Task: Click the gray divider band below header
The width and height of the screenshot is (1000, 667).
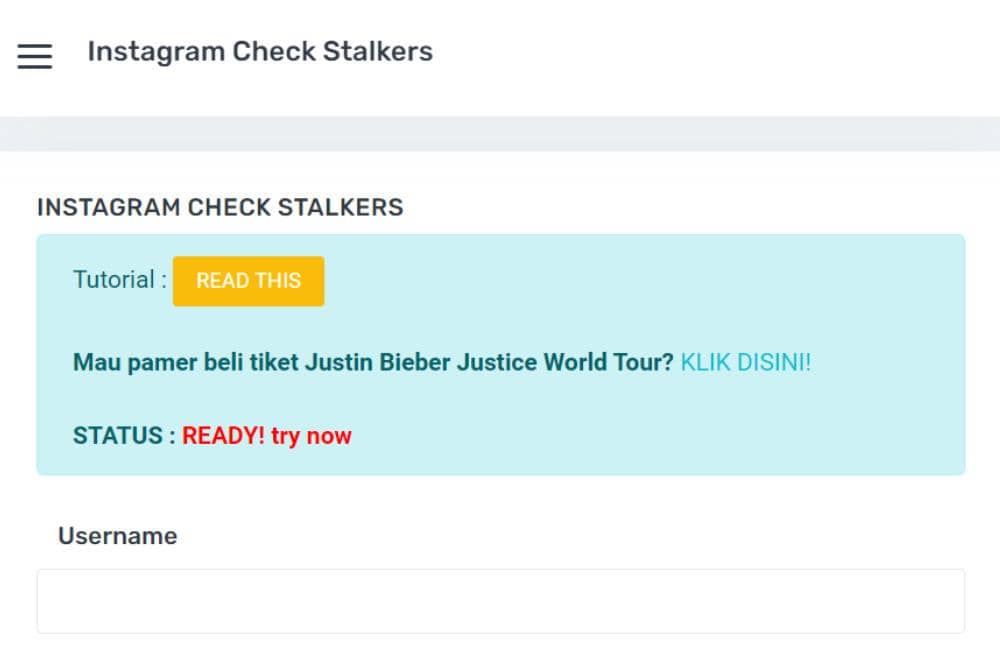Action: pos(500,134)
